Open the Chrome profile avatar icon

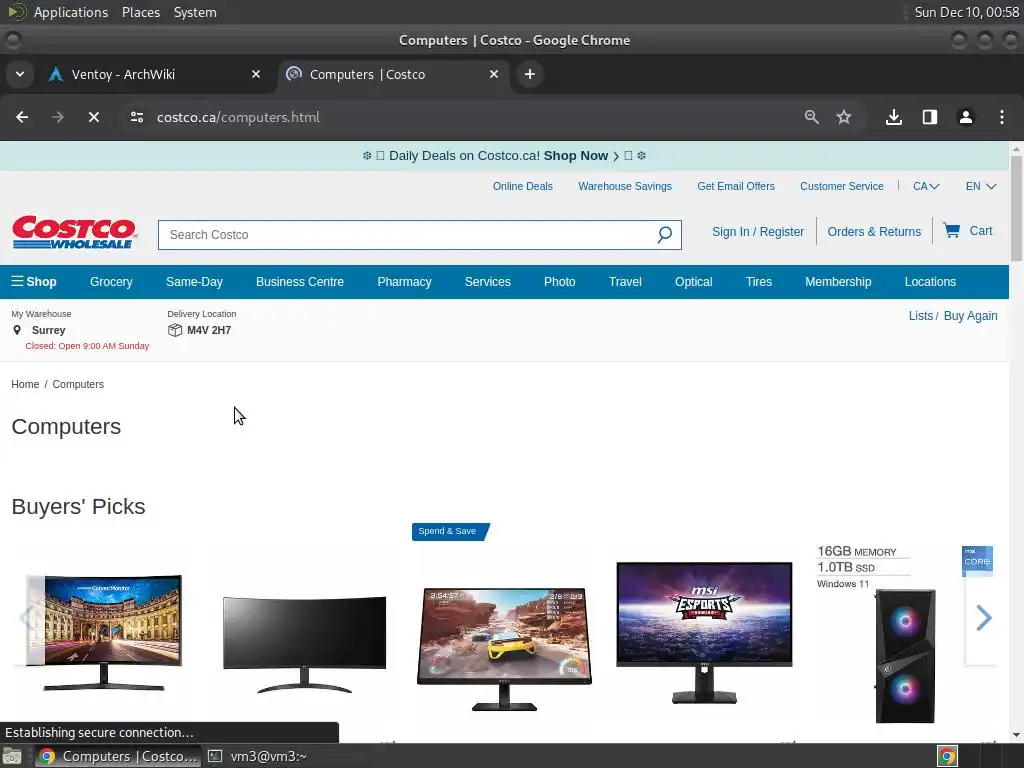click(x=965, y=118)
